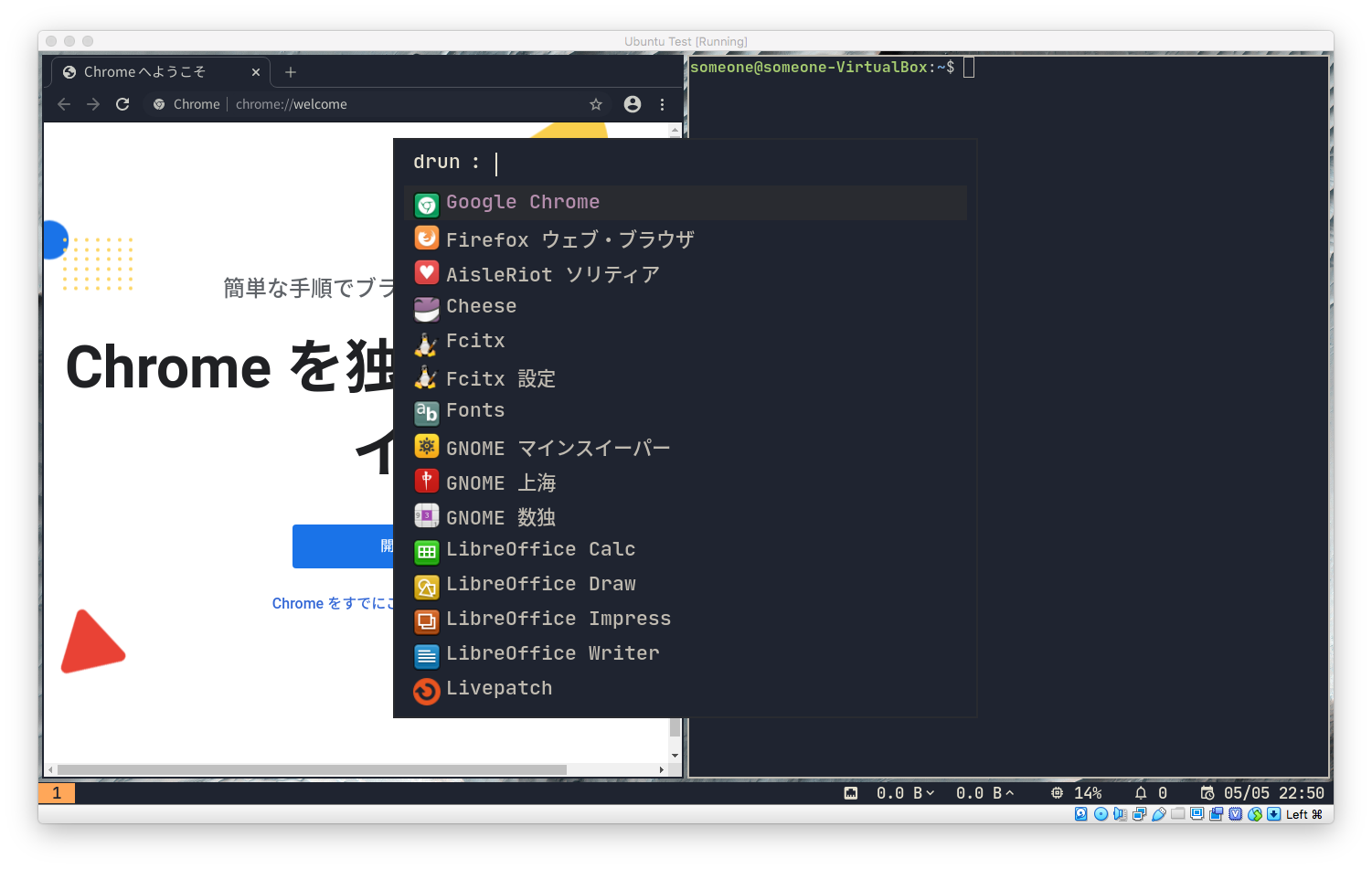Launch Google Chrome from the drun list

pyautogui.click(x=685, y=203)
